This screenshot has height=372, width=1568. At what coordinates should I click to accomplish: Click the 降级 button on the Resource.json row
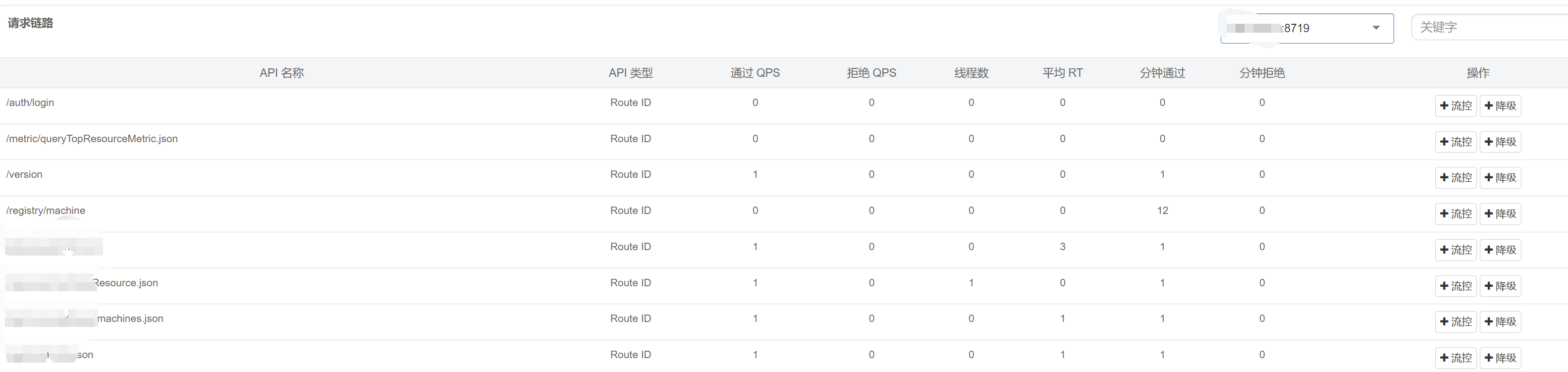1501,285
